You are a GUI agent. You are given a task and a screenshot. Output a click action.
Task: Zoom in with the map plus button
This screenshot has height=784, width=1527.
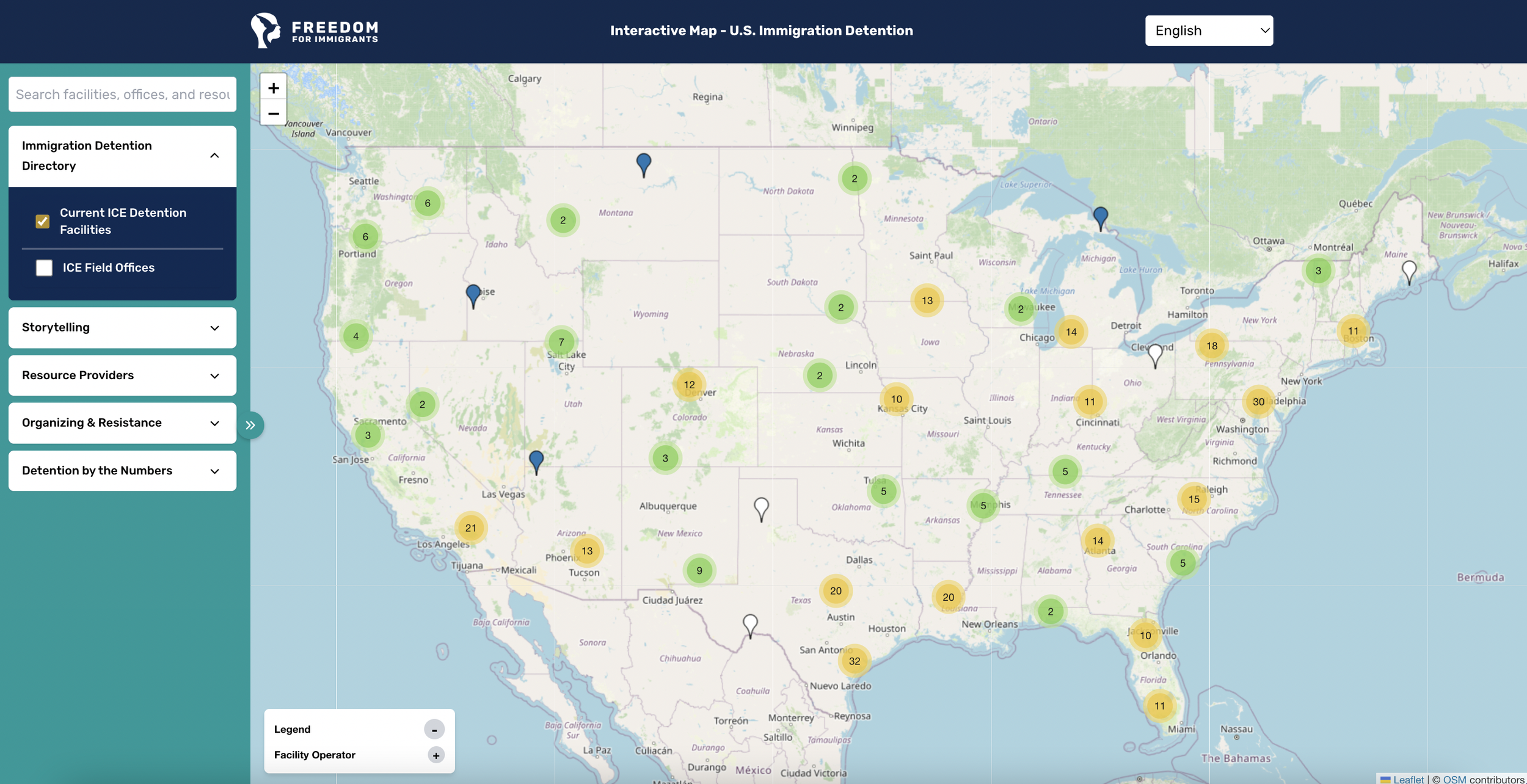273,88
